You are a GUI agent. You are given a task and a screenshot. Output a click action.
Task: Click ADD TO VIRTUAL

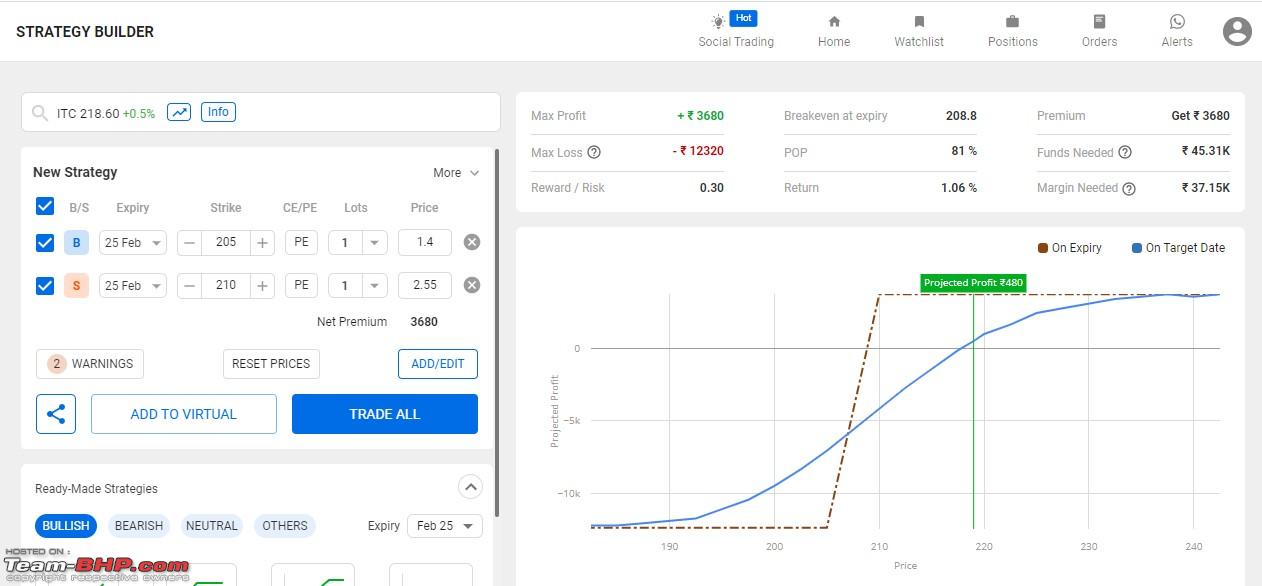point(184,414)
